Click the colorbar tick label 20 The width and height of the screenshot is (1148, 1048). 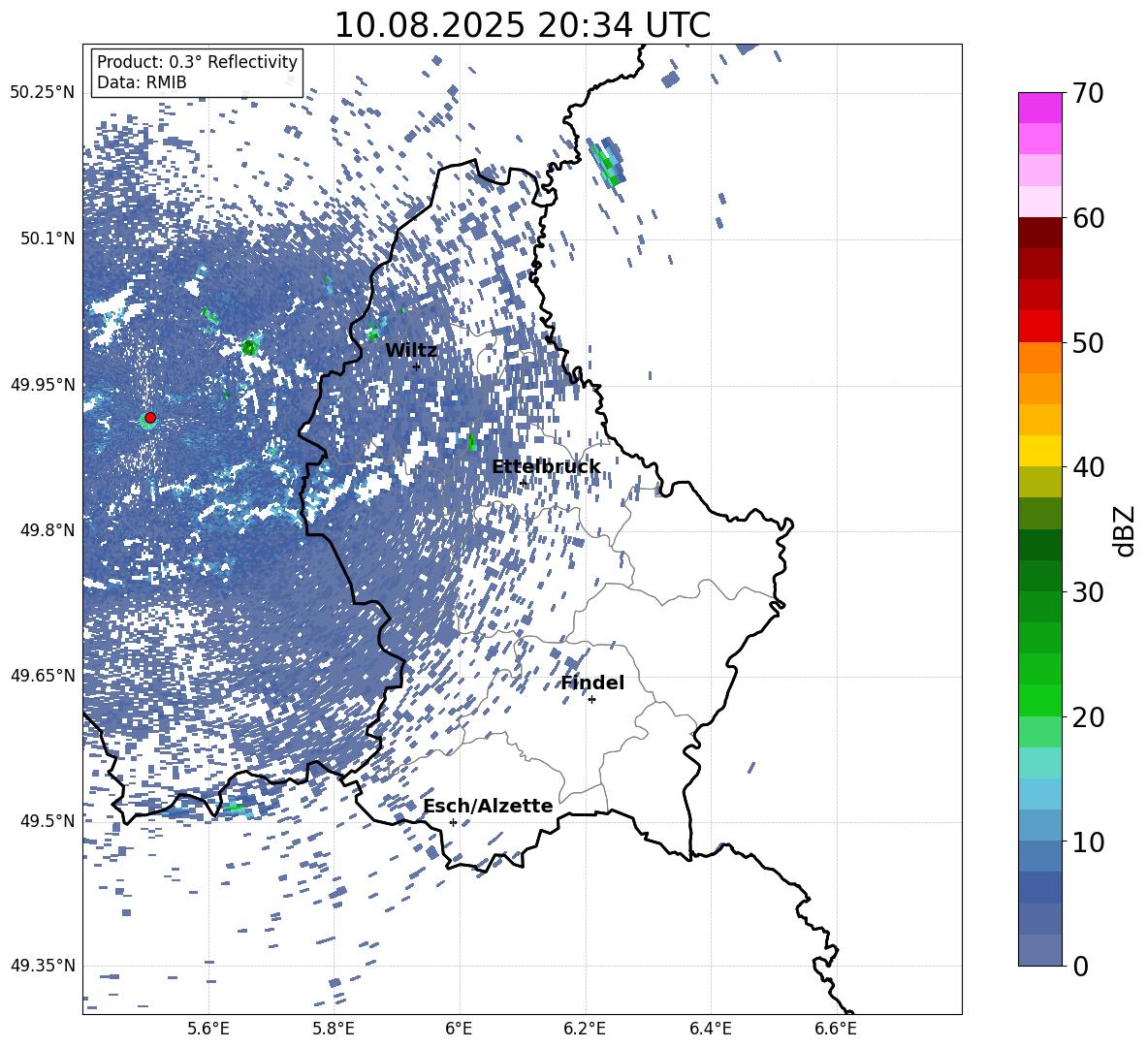[1088, 717]
